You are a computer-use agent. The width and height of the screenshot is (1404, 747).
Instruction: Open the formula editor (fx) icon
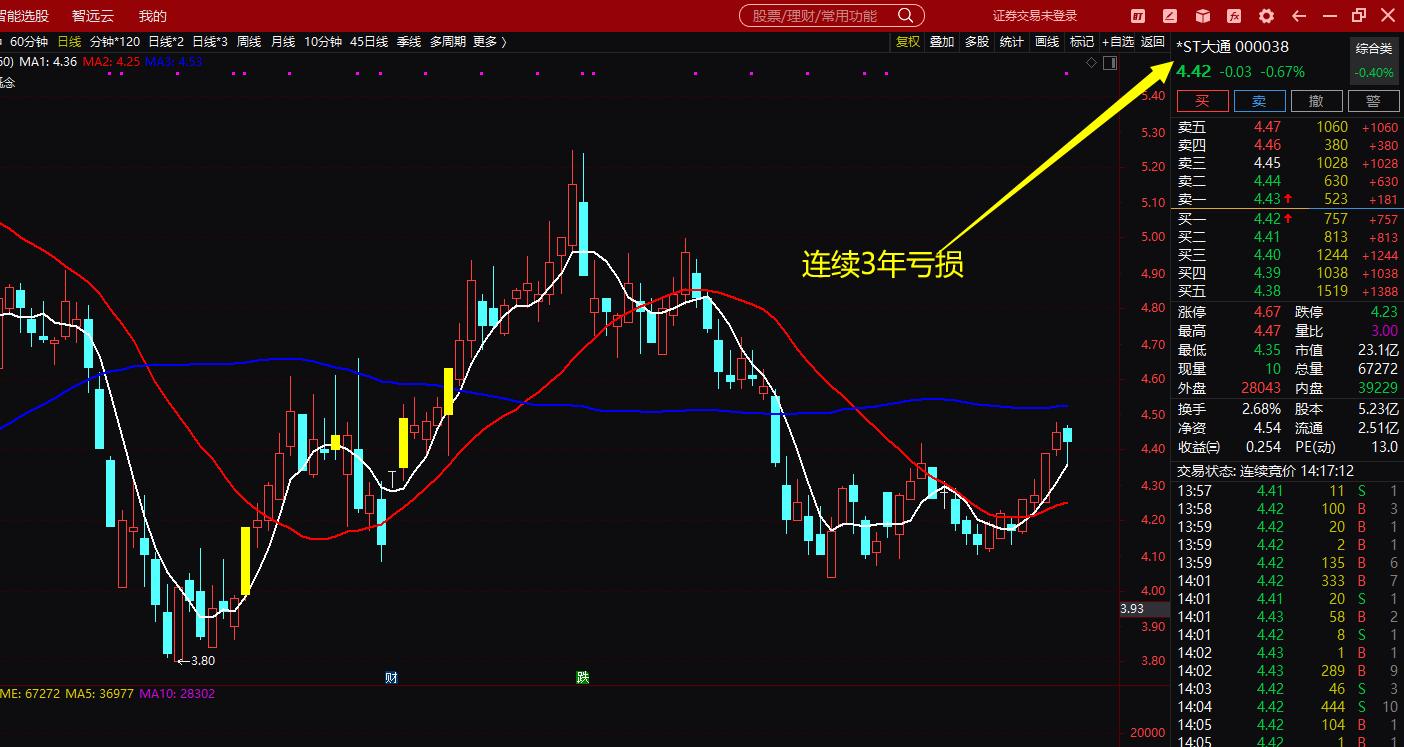pyautogui.click(x=1234, y=16)
